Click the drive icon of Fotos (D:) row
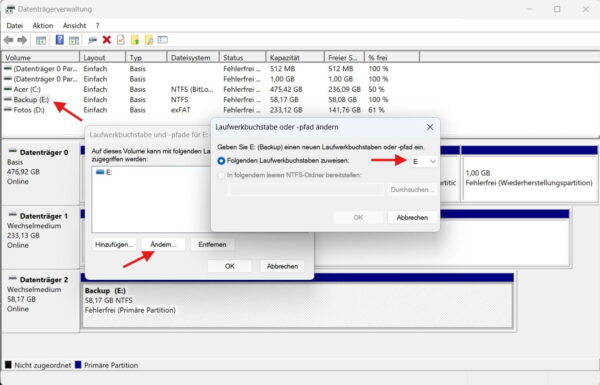The image size is (600, 385). pyautogui.click(x=8, y=110)
